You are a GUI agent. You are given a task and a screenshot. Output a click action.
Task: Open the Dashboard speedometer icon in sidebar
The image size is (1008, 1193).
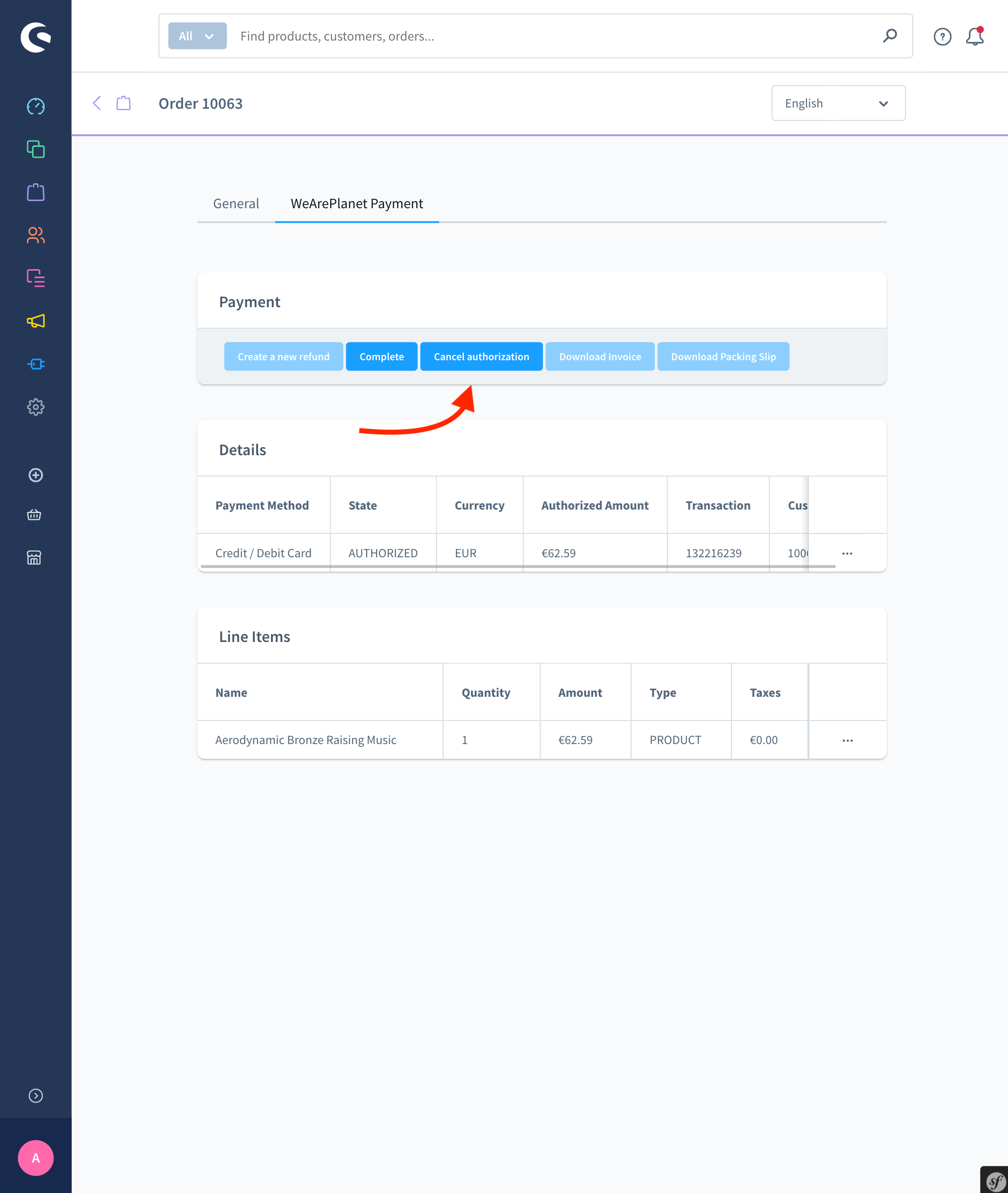pos(36,106)
